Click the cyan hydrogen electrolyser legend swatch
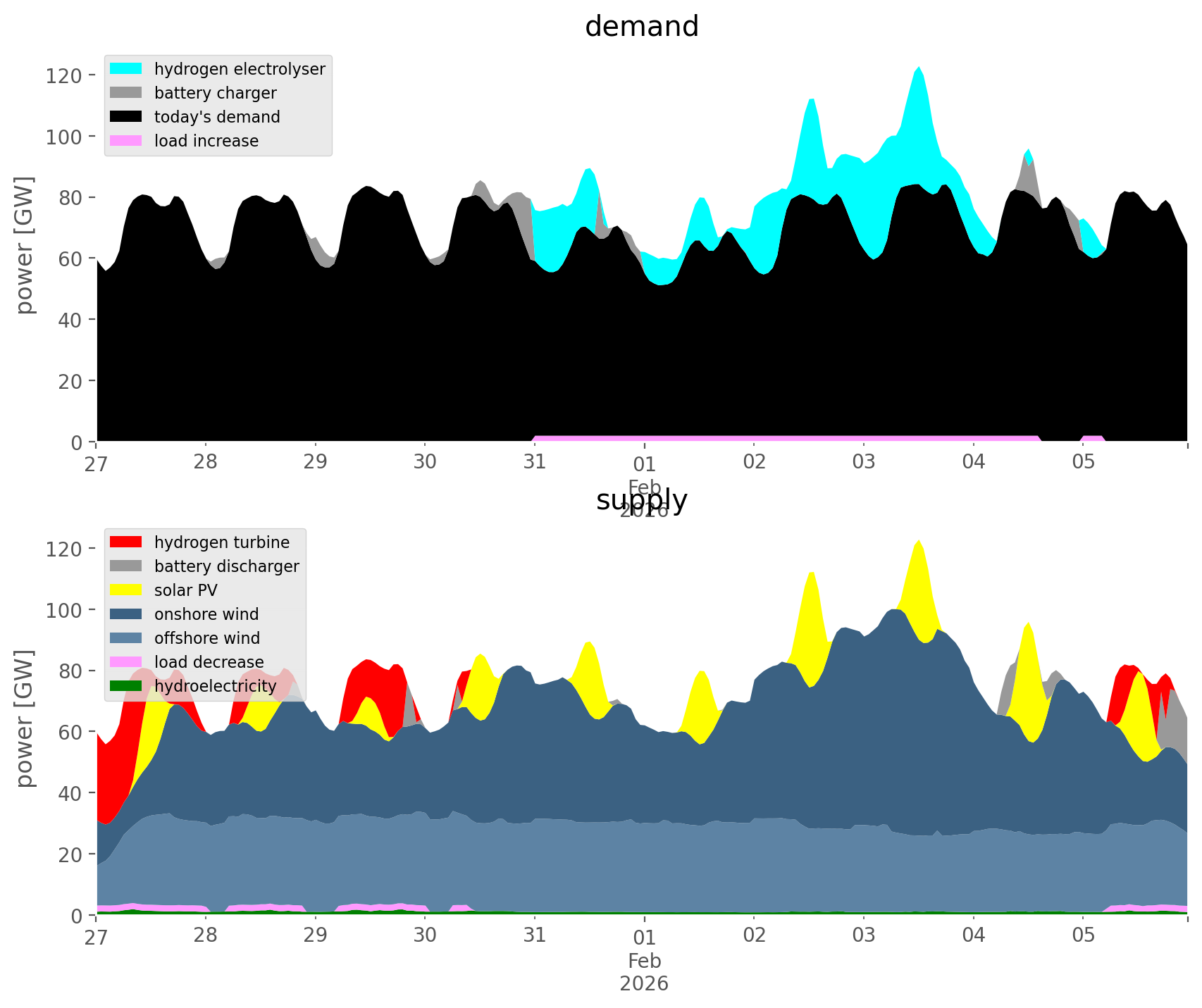 [126, 69]
